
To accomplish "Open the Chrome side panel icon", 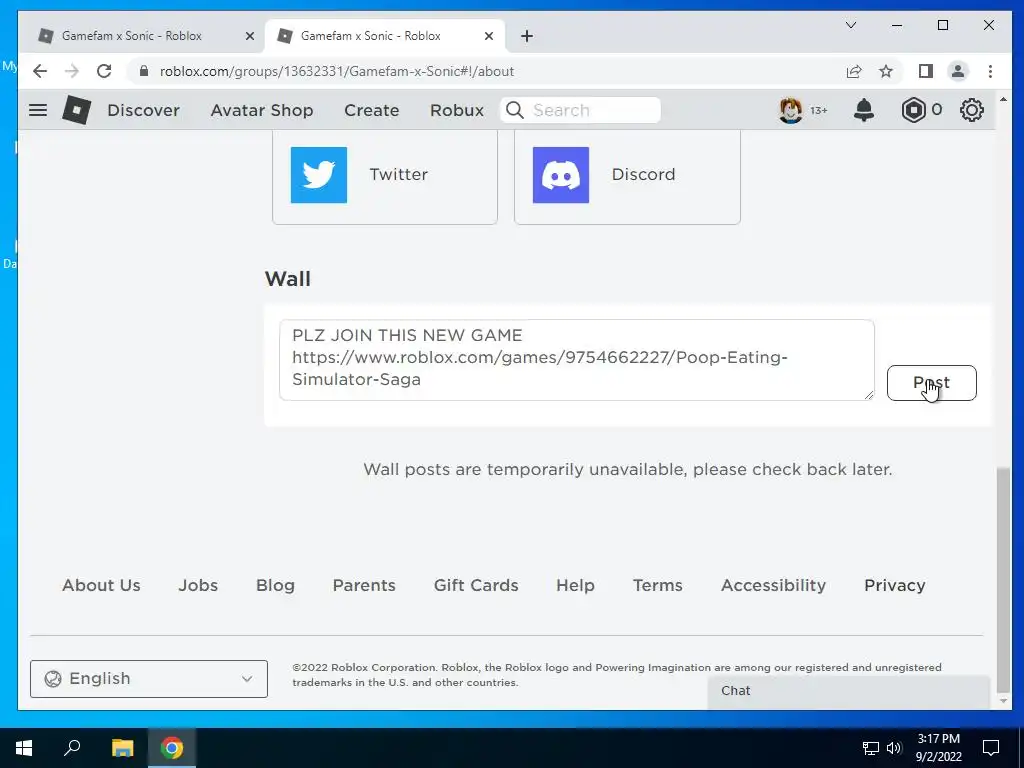I will pos(925,71).
